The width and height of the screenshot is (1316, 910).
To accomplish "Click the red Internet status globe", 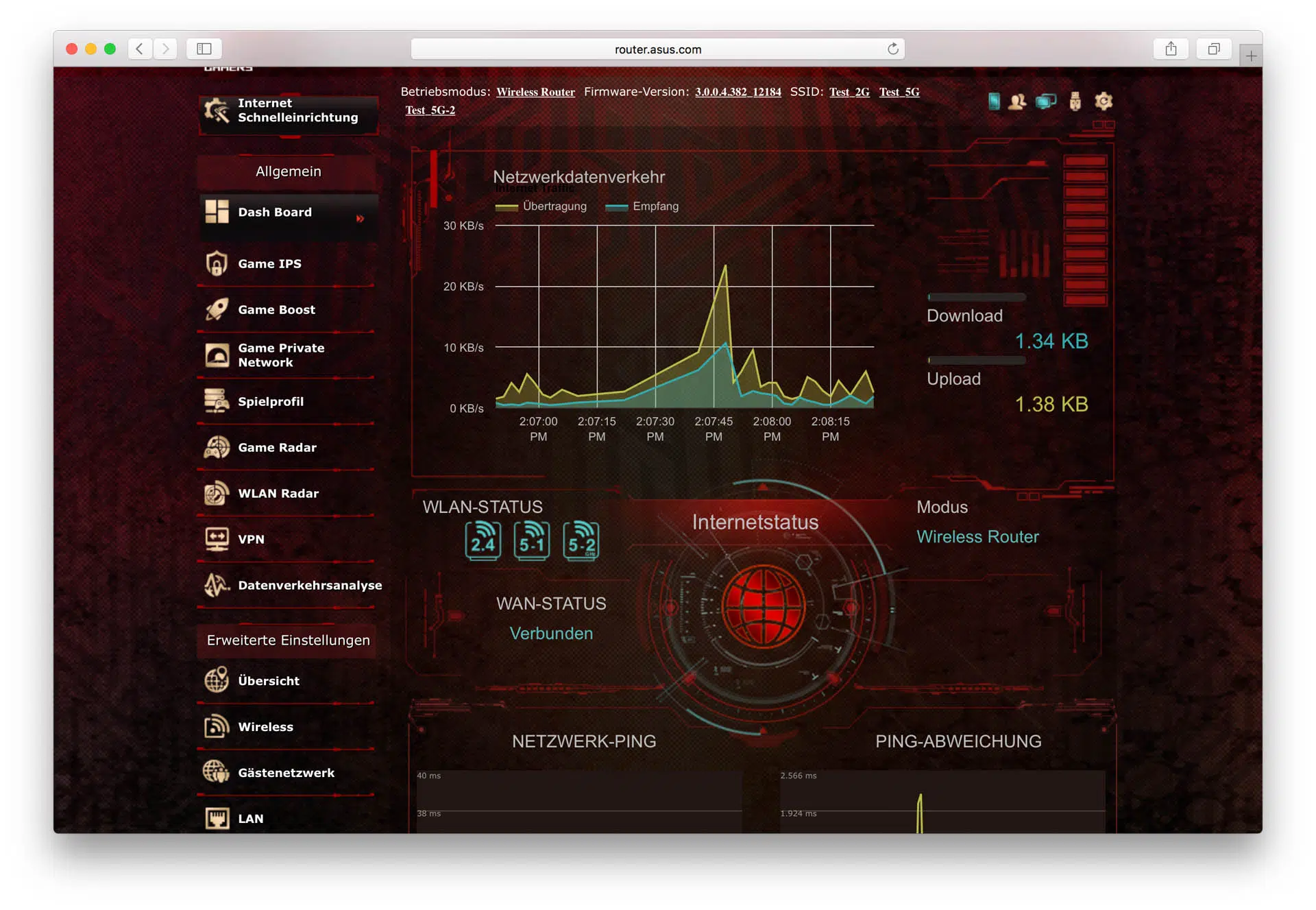I will point(762,606).
